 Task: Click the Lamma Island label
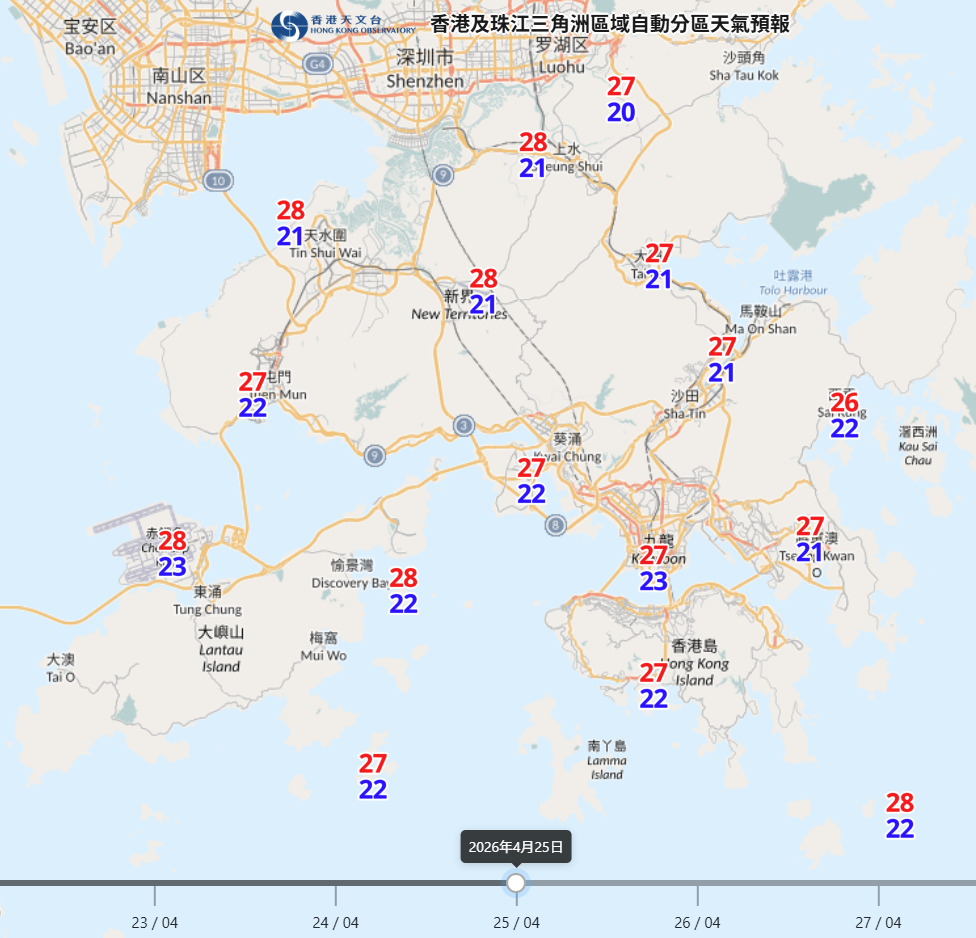(607, 760)
